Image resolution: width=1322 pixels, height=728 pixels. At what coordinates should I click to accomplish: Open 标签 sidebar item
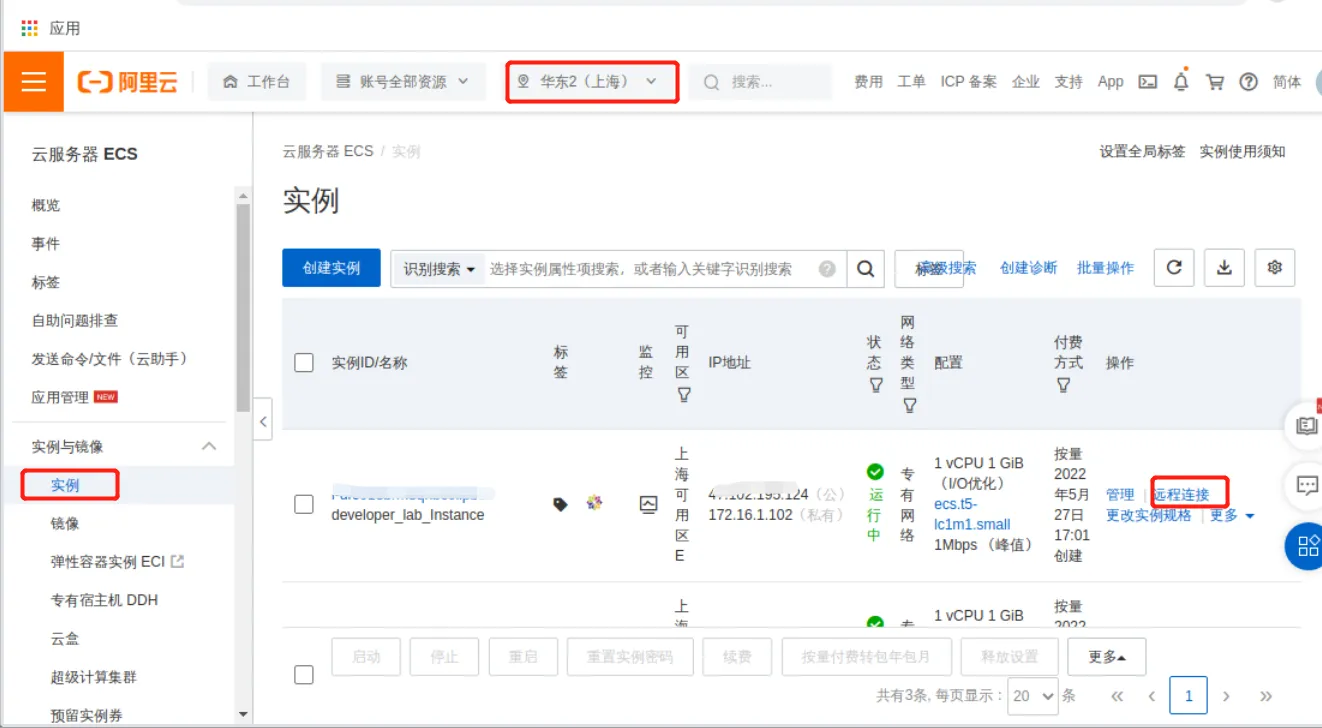[46, 282]
